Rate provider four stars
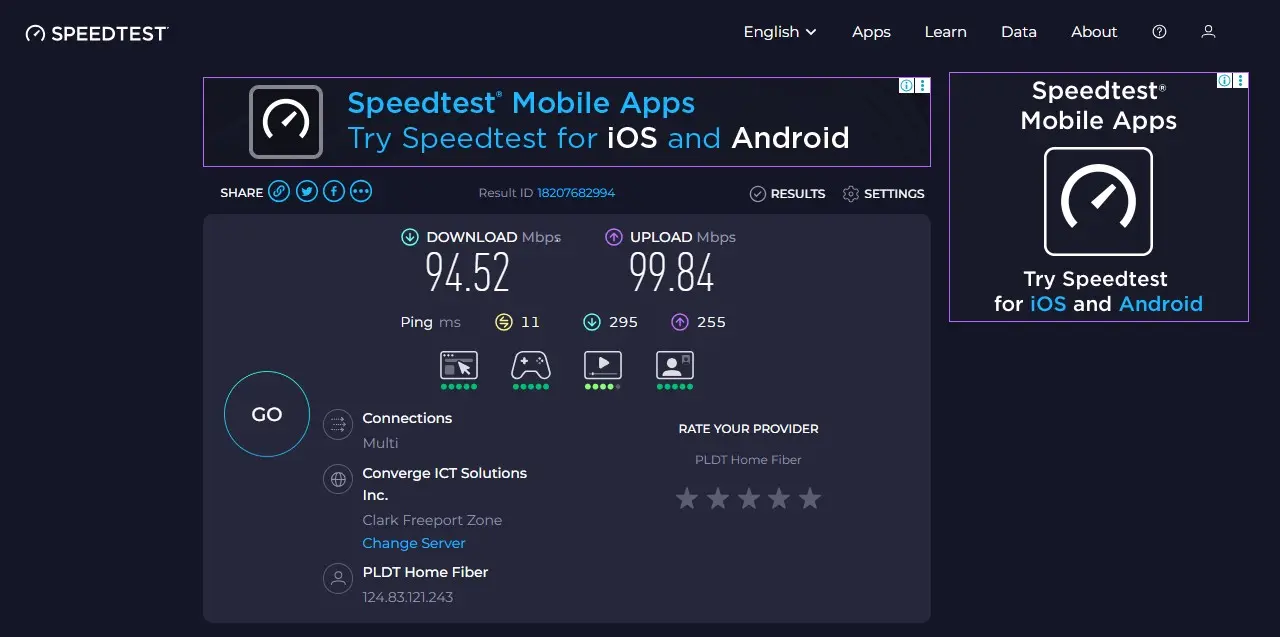The height and width of the screenshot is (637, 1280). 779,498
